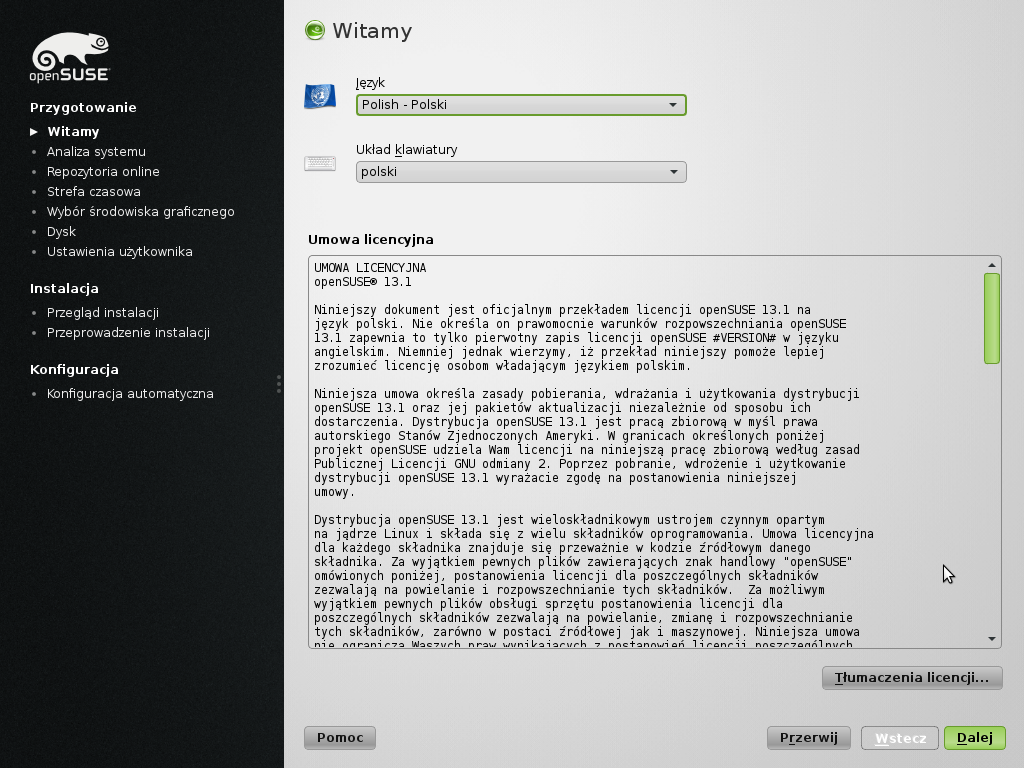Click the openSUSE chameleon logo
Screen dimensions: 1024x768
tap(69, 57)
